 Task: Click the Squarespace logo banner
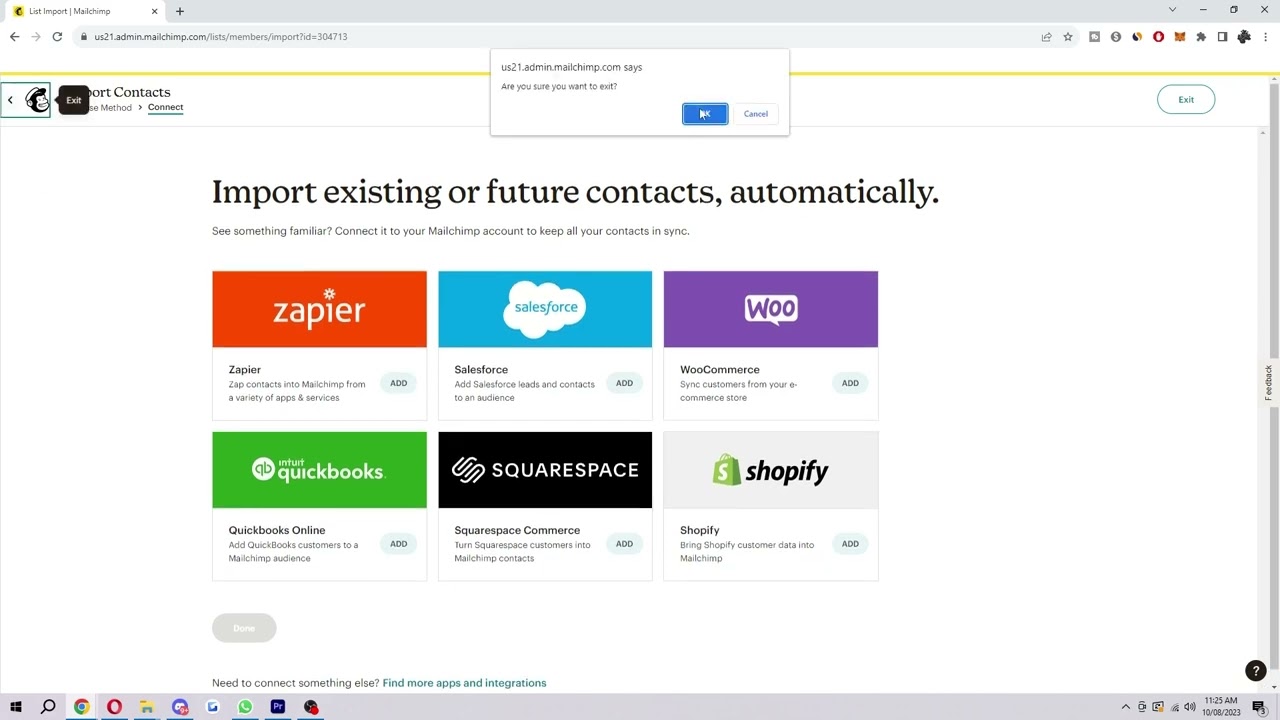545,470
